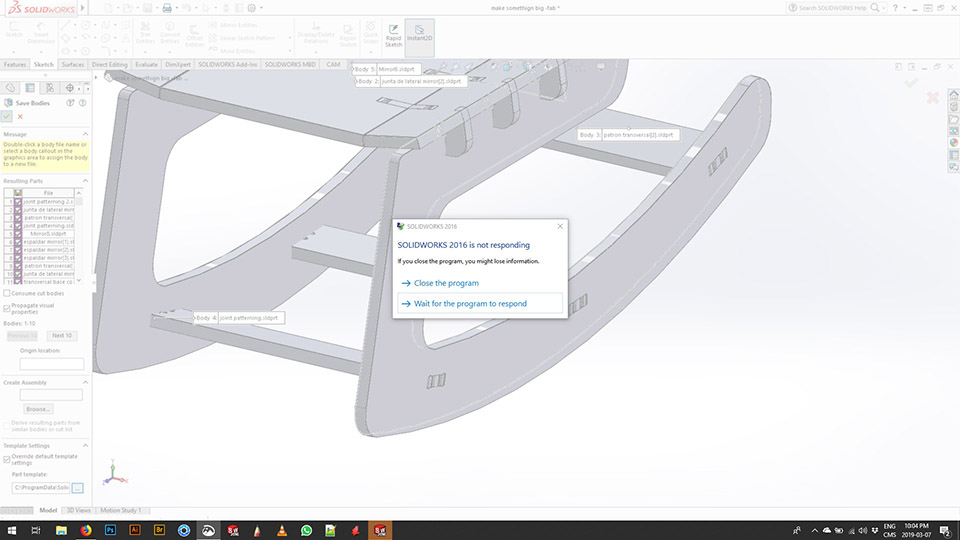The width and height of the screenshot is (960, 540).
Task: Open Adobe Bridge from the taskbar
Action: point(159,530)
